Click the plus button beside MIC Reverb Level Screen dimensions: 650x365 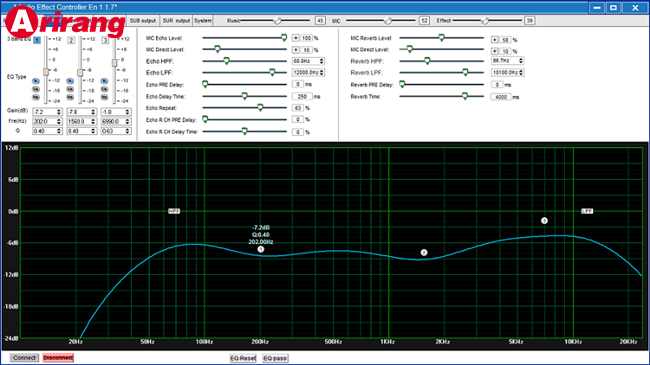495,40
